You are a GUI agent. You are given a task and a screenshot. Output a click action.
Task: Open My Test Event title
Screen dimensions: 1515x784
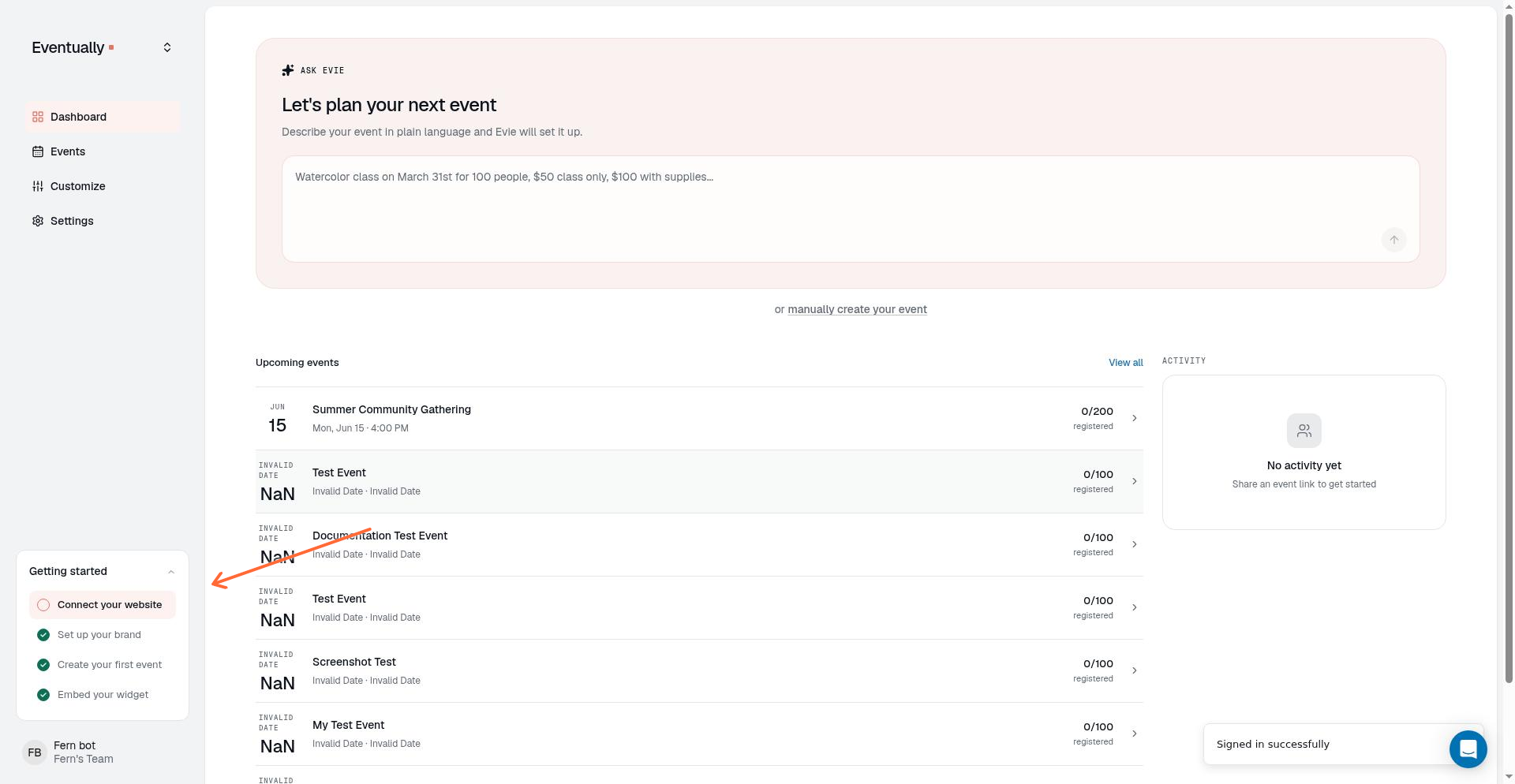coord(348,725)
